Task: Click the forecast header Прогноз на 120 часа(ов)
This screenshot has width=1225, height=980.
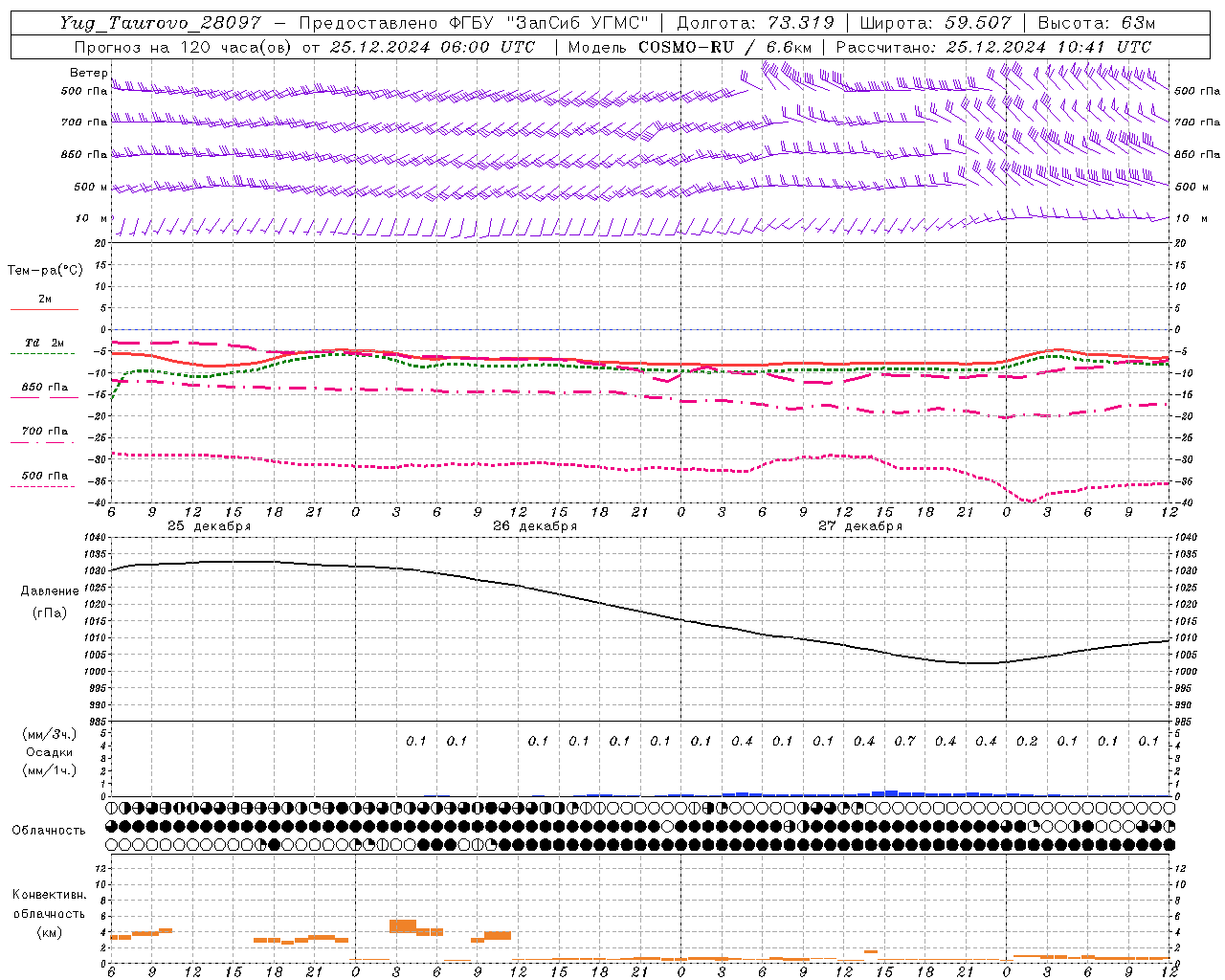Action: click(x=183, y=47)
